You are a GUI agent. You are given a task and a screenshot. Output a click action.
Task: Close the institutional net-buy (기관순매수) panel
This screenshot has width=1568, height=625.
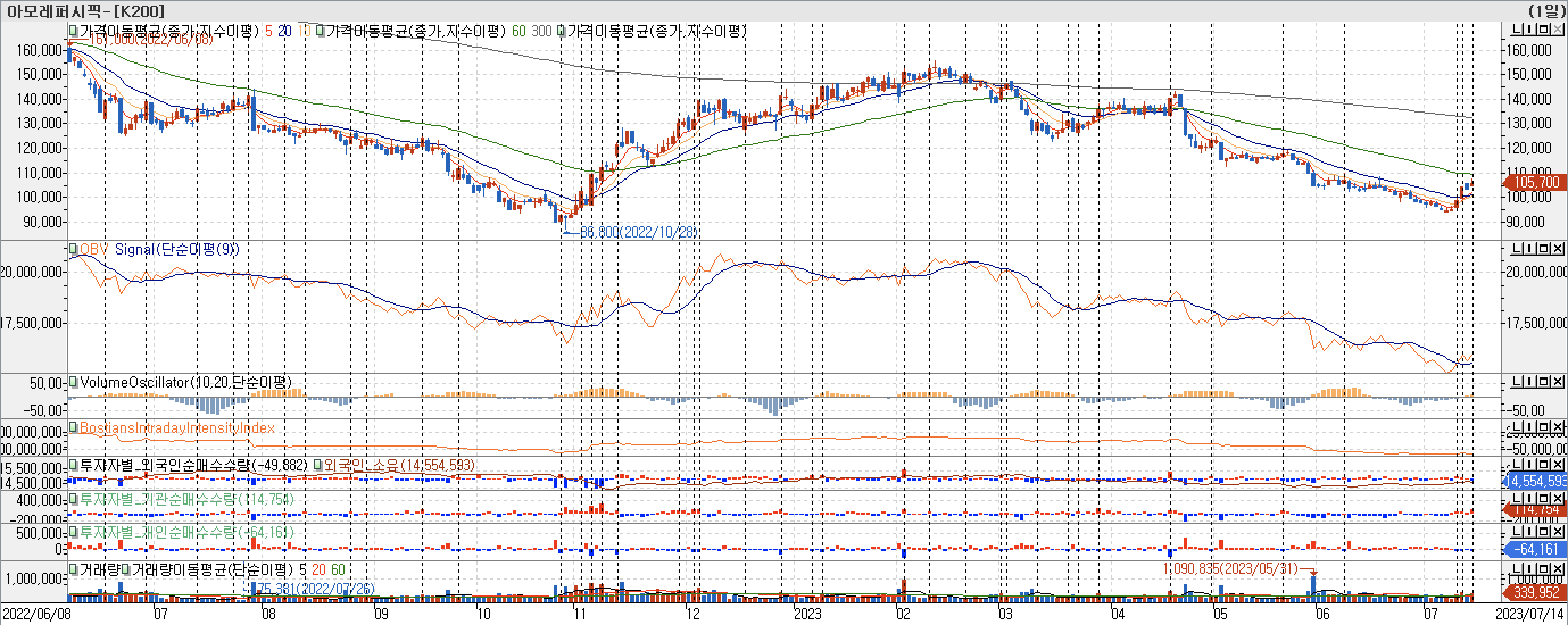1558,498
